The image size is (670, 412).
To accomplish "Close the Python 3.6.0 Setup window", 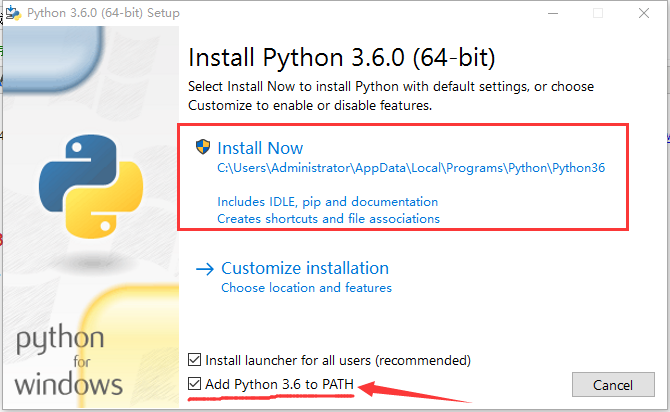I will pos(644,13).
